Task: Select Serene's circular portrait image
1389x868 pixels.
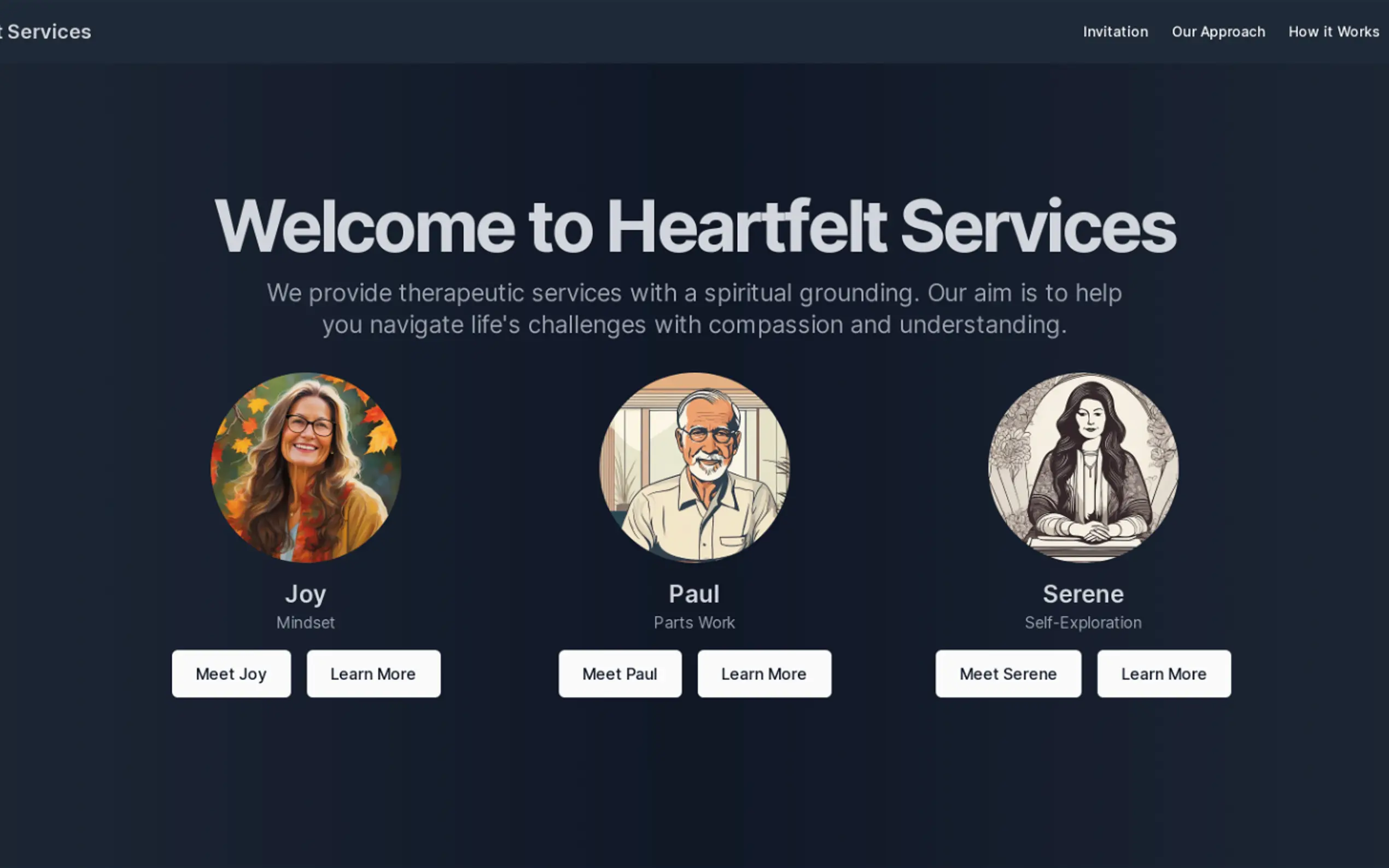Action: click(1083, 467)
